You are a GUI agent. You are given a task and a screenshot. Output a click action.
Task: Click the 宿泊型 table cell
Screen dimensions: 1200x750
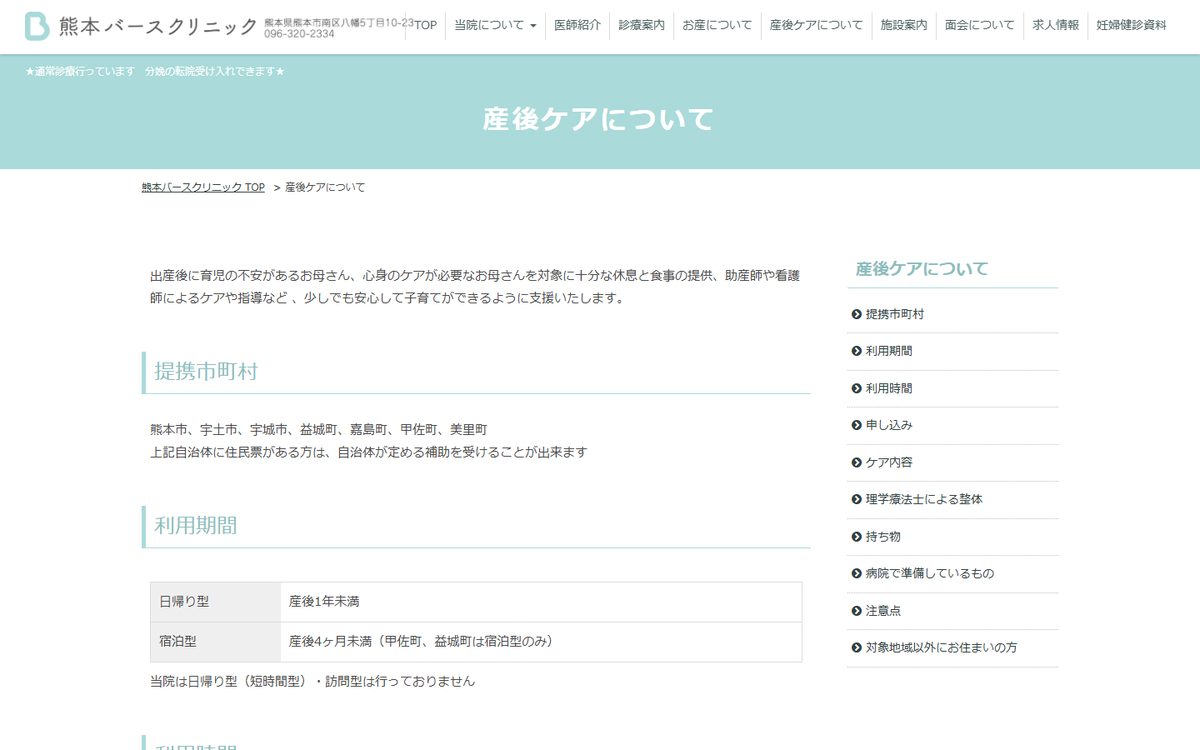click(216, 642)
